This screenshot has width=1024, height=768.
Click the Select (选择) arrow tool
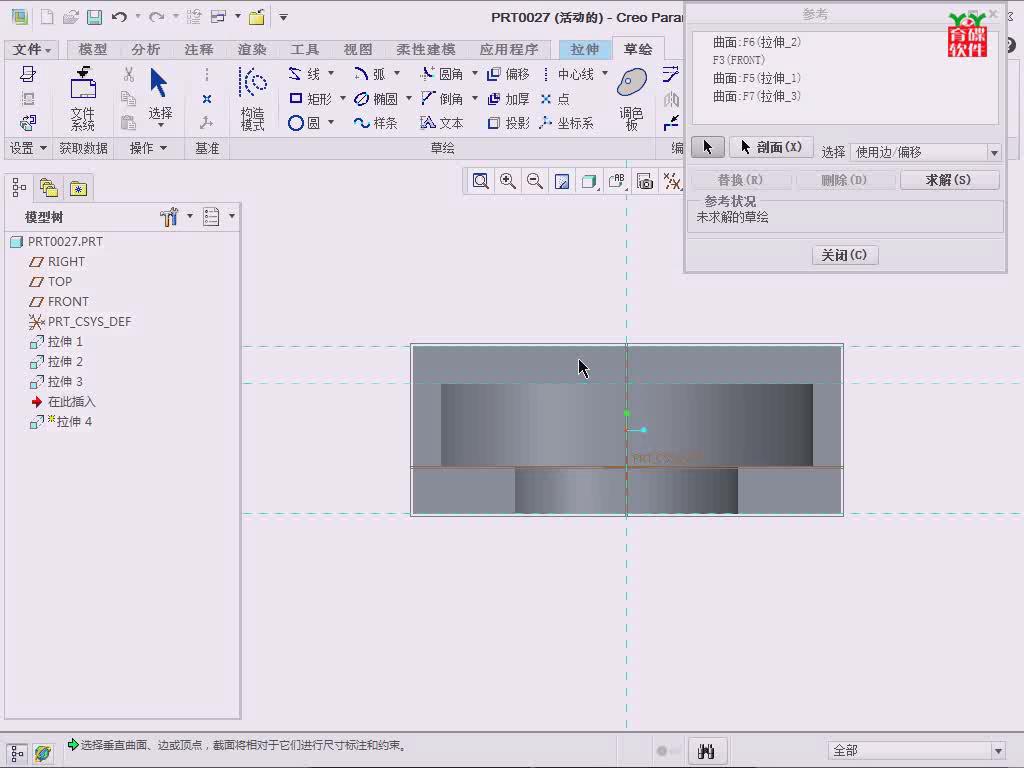[160, 96]
